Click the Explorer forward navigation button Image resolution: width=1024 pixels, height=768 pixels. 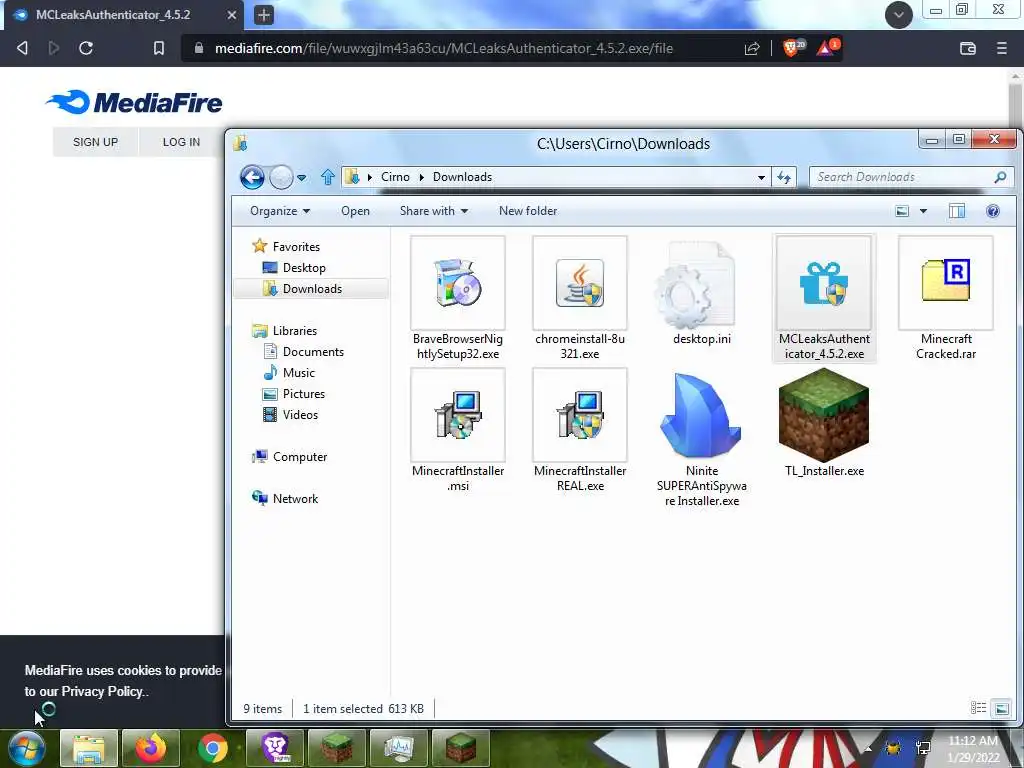click(281, 177)
